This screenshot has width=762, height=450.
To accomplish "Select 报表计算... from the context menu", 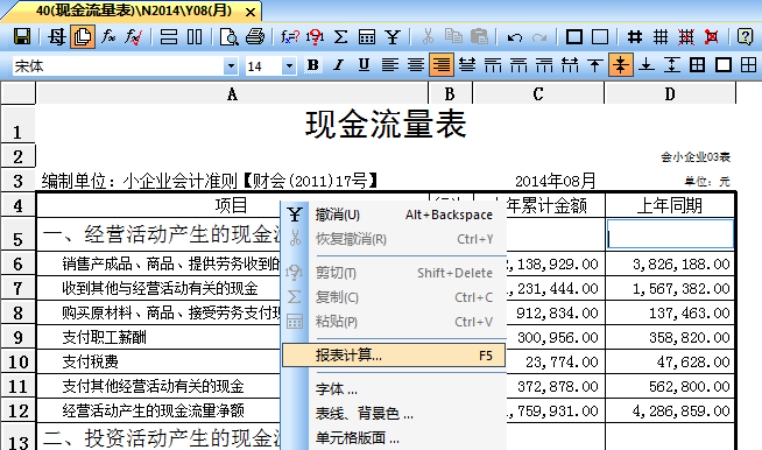I will [349, 355].
